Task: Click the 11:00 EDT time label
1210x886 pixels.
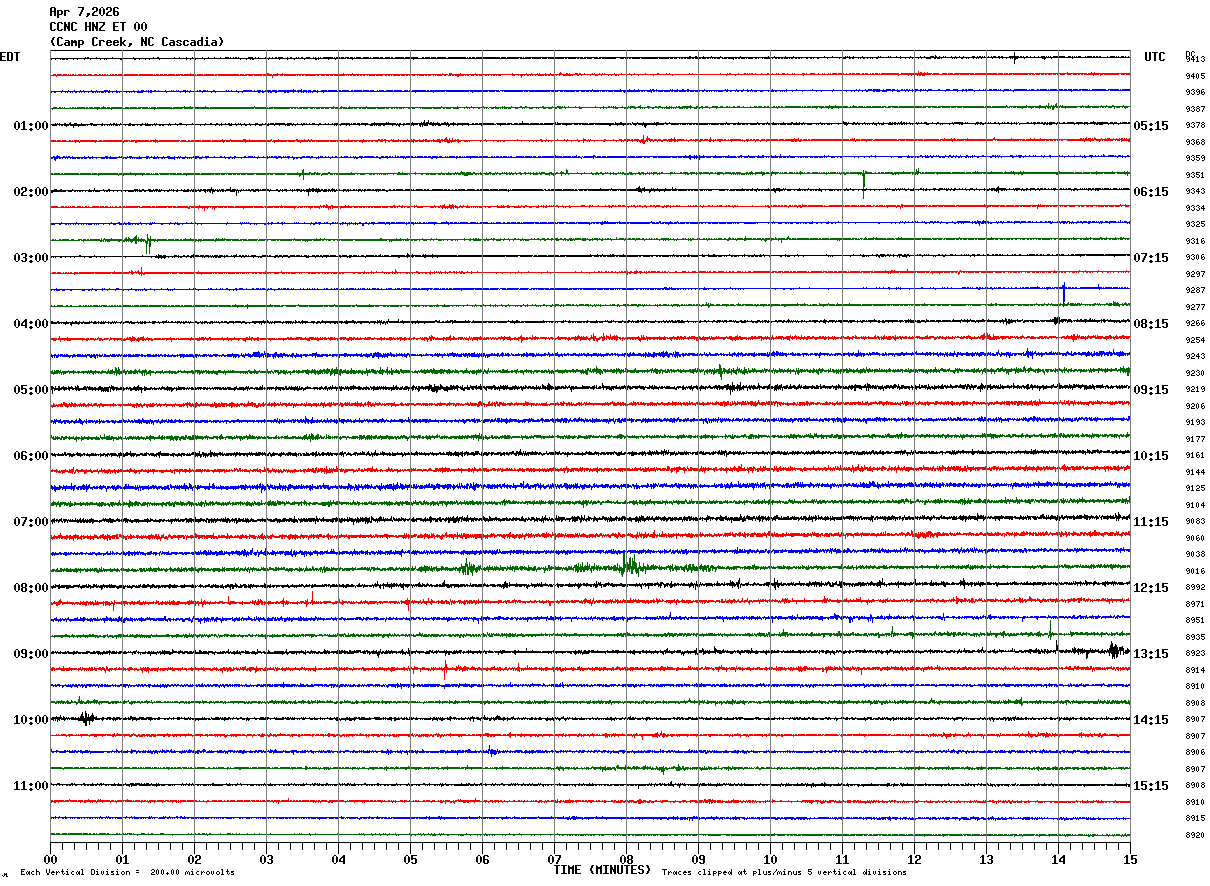Action: 30,786
